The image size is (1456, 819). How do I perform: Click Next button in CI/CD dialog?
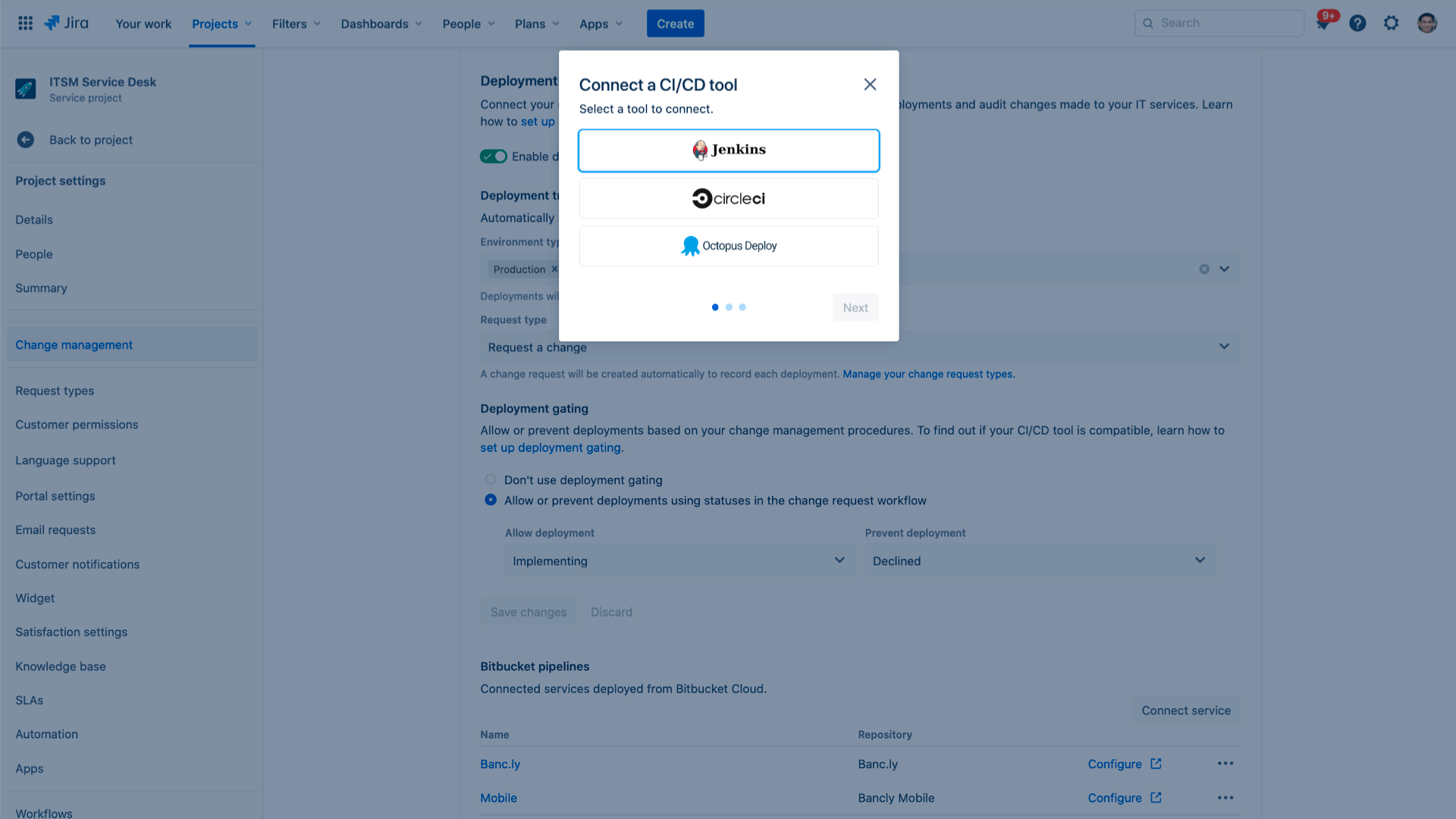855,307
